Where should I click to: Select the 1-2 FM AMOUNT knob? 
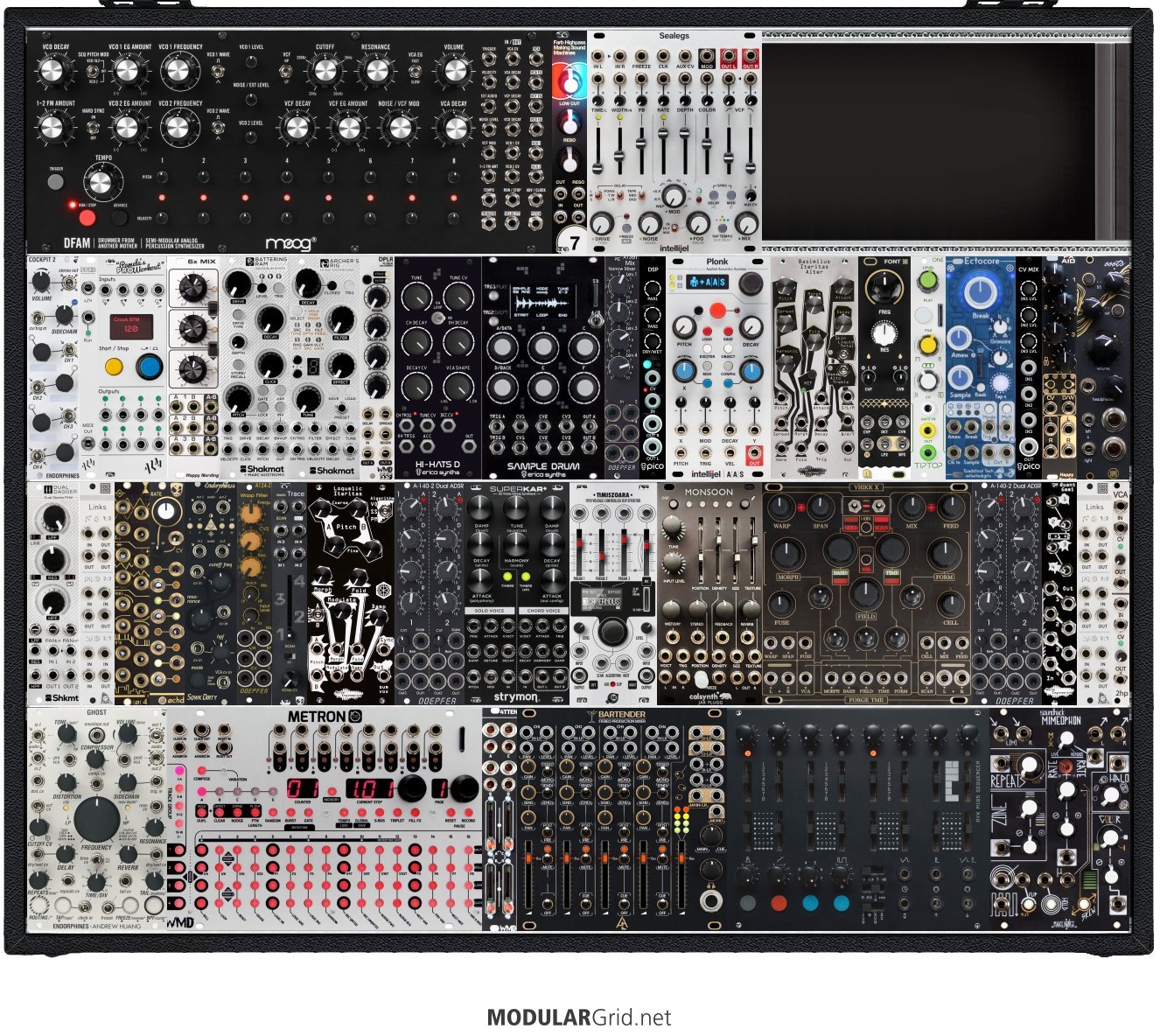point(54,128)
